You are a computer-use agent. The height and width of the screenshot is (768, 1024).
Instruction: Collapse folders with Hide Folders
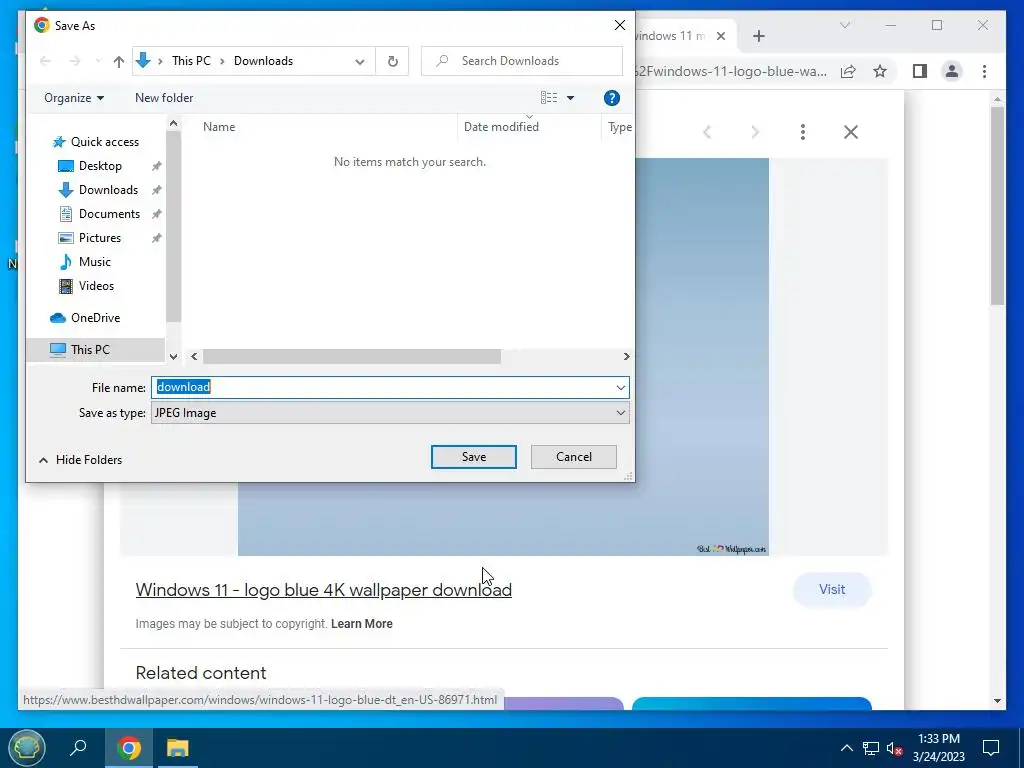point(80,460)
